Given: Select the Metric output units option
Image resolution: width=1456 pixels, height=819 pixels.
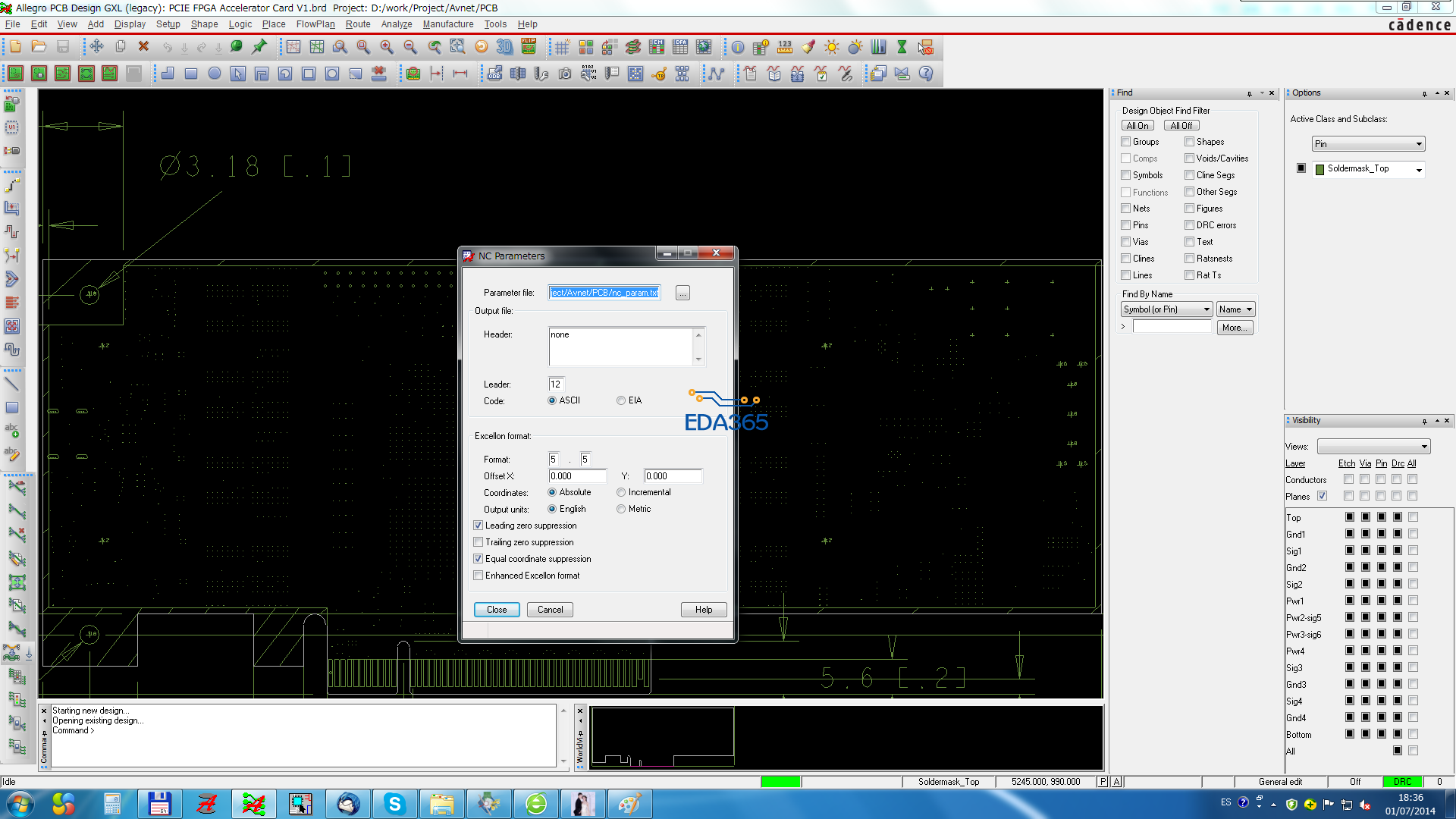Looking at the screenshot, I should coord(621,509).
